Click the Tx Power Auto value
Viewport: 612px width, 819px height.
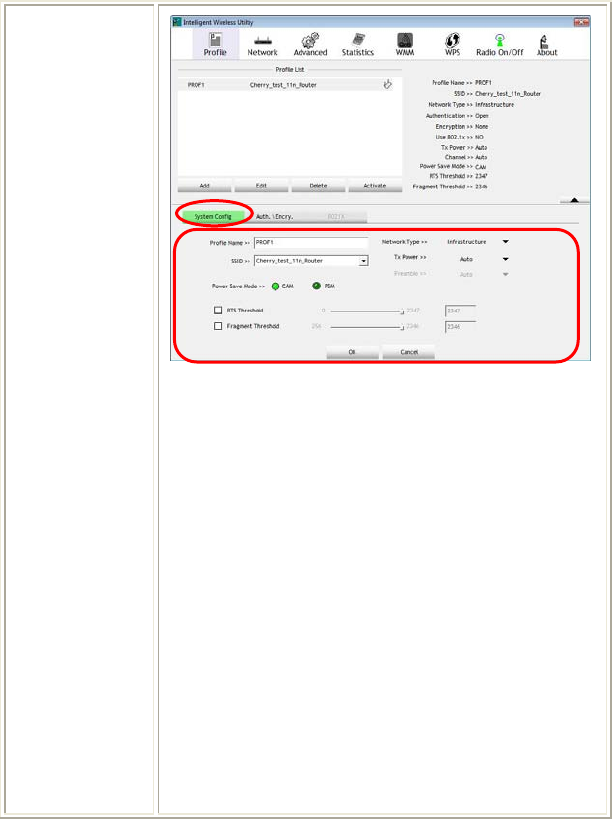tap(466, 259)
